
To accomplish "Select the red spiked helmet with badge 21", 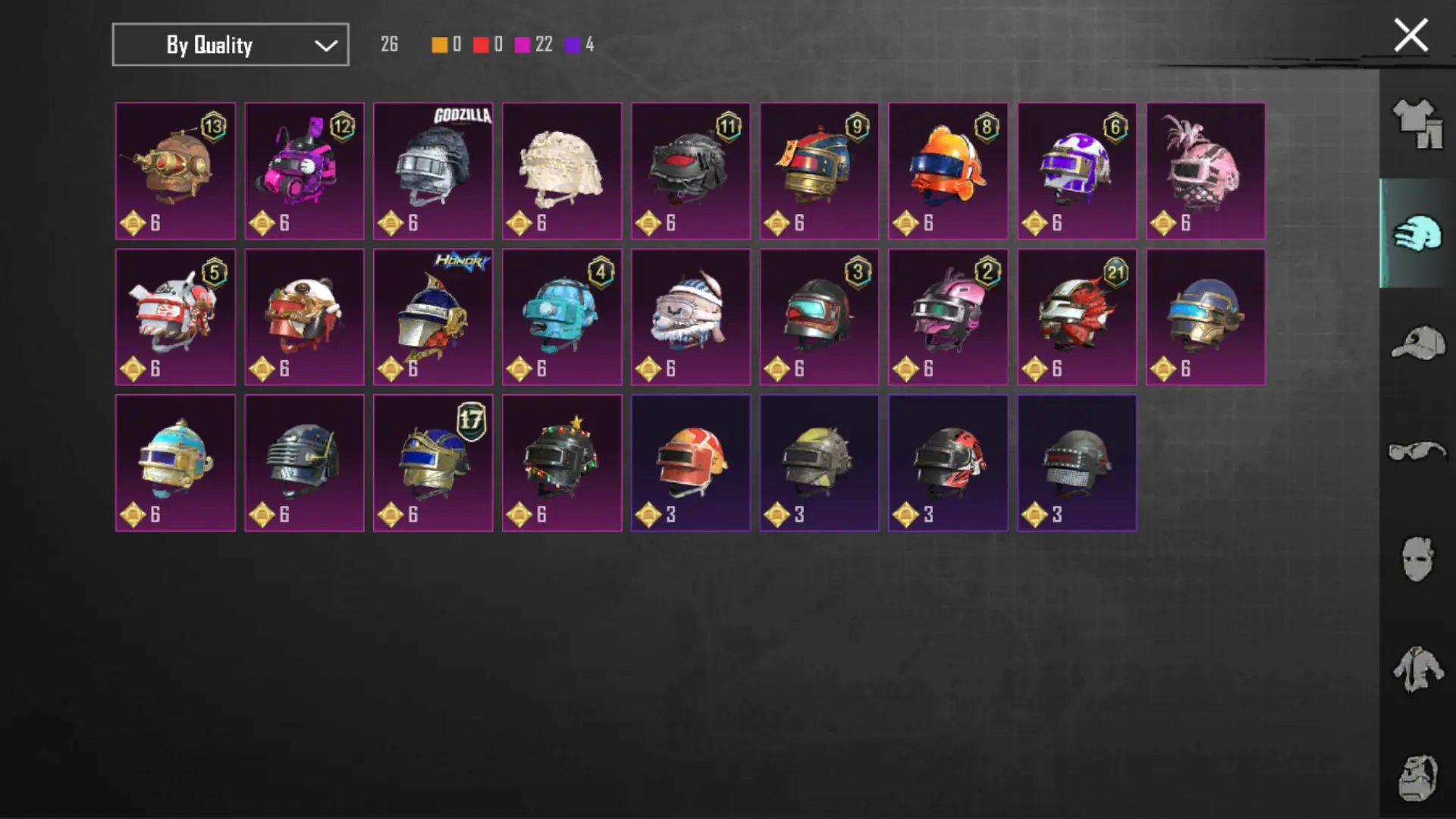I will (x=1077, y=317).
